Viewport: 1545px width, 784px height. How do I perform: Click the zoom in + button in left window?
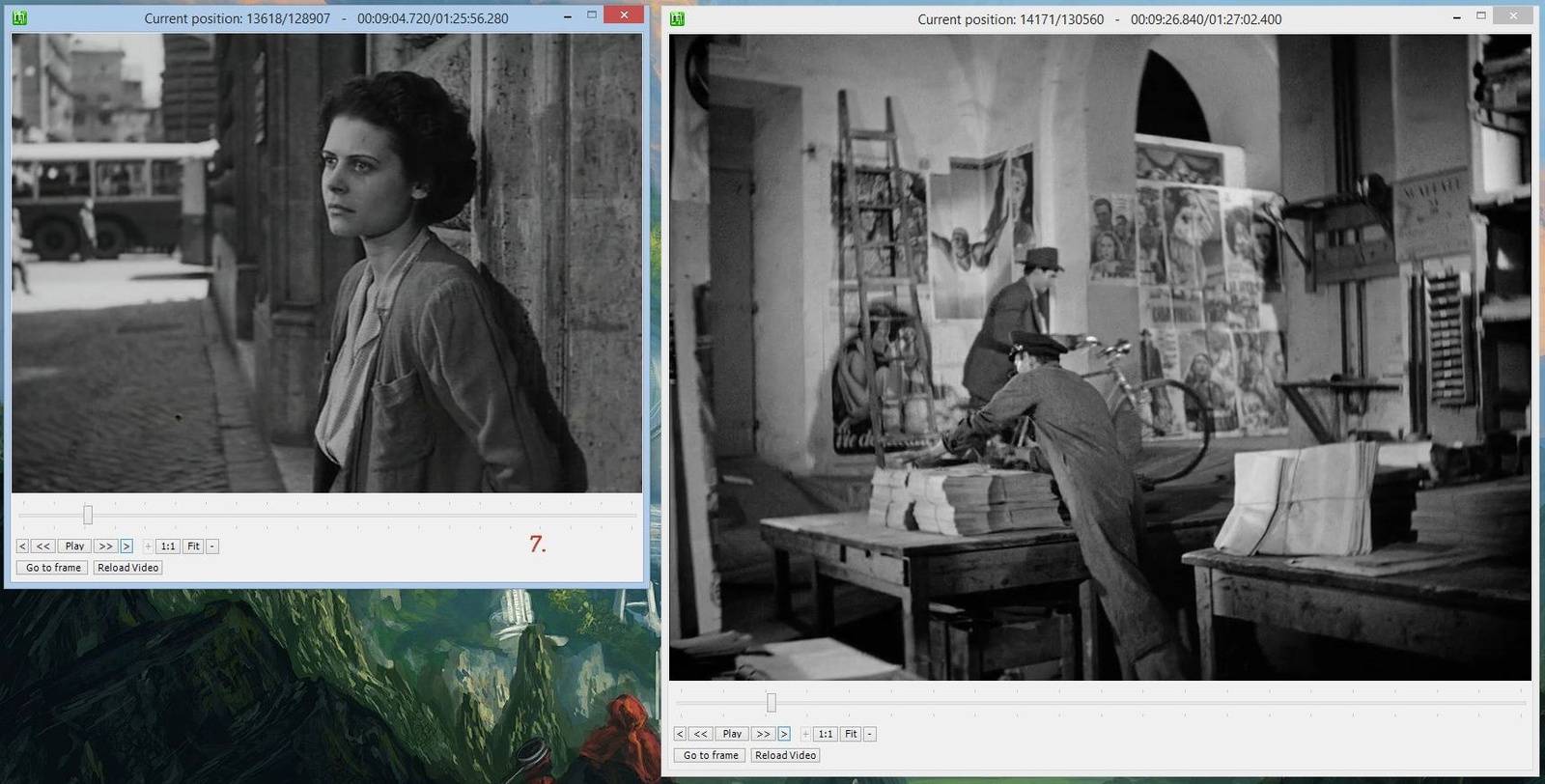[x=148, y=546]
